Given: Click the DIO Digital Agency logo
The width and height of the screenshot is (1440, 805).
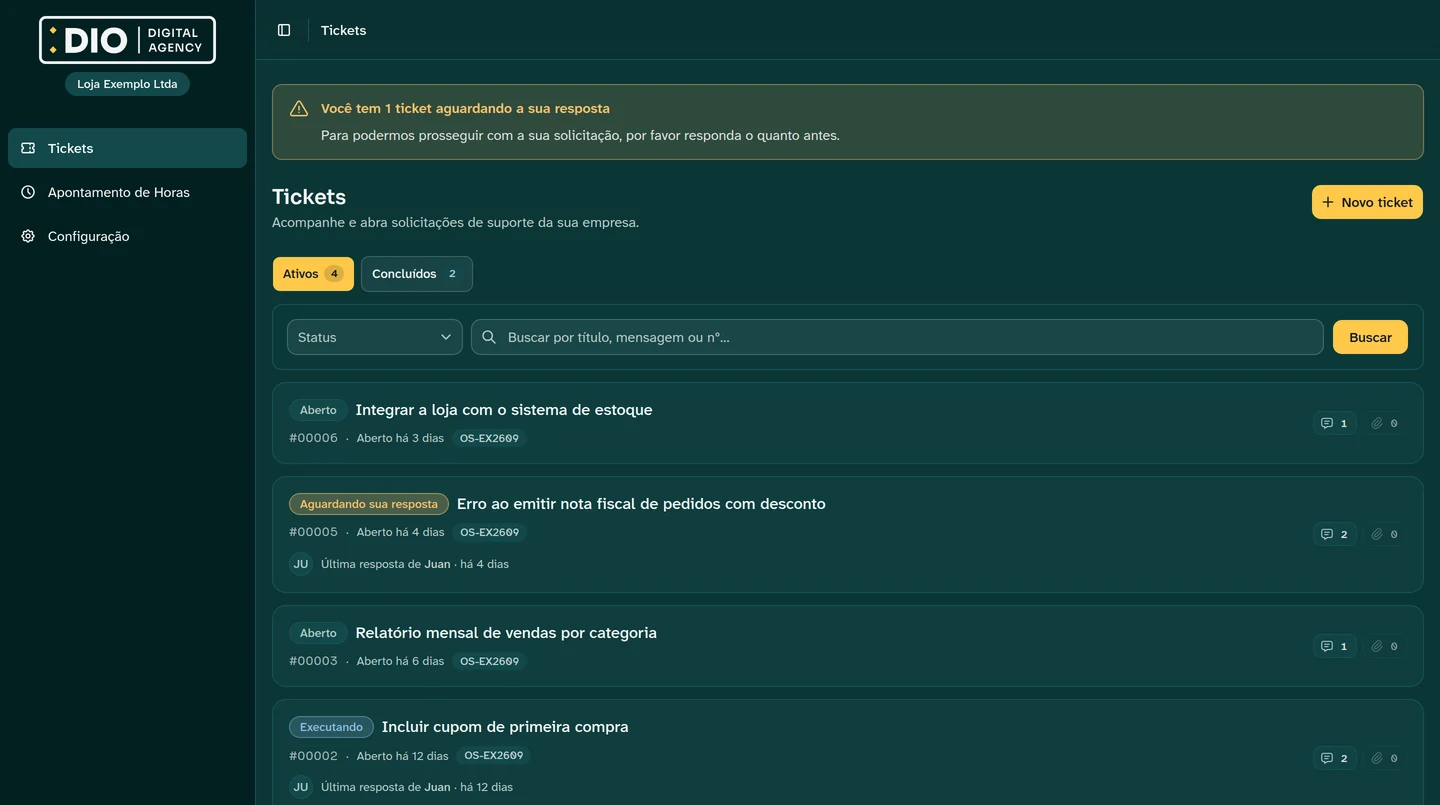Looking at the screenshot, I should coord(127,40).
